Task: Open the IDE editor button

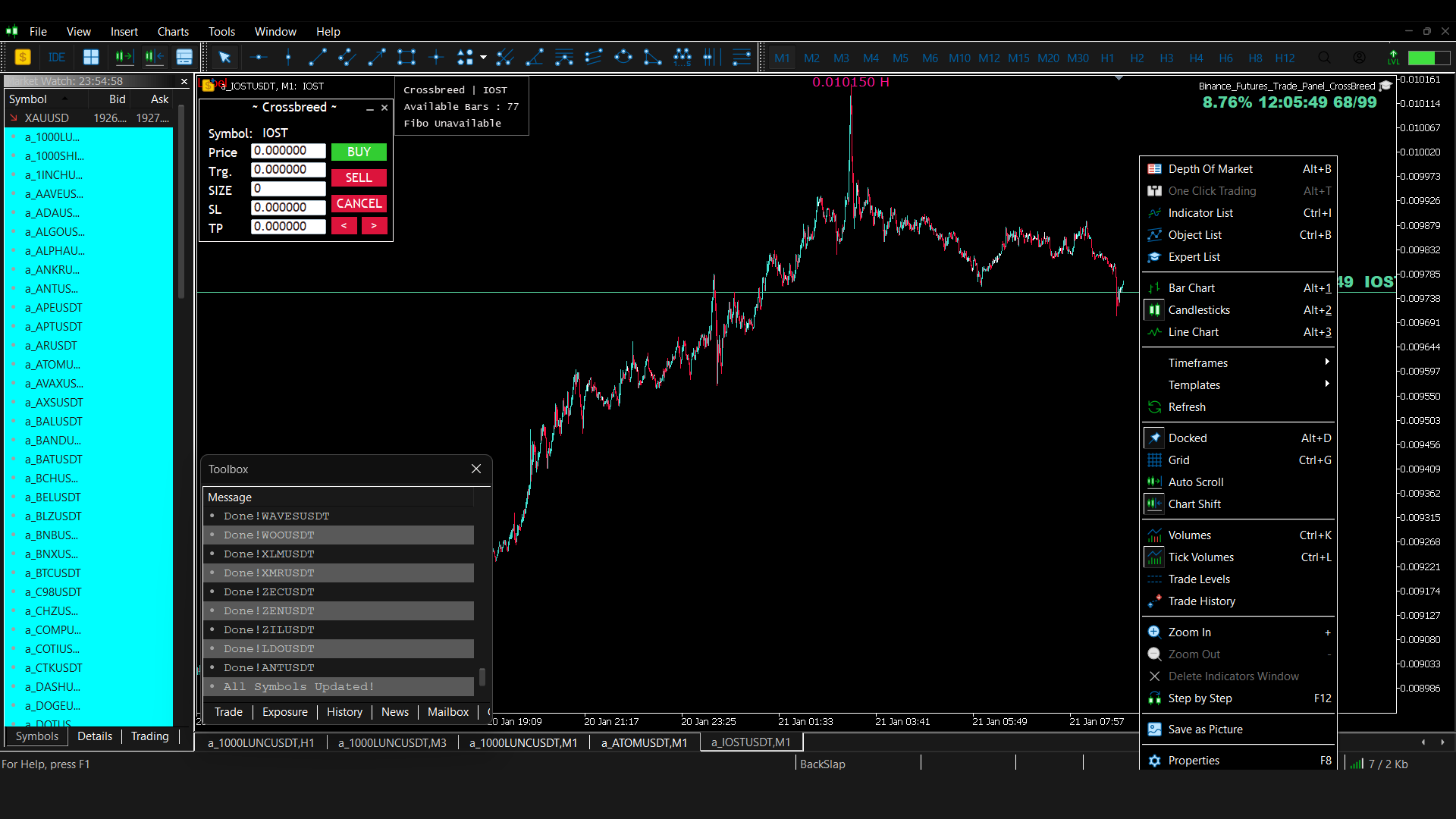Action: click(x=56, y=57)
